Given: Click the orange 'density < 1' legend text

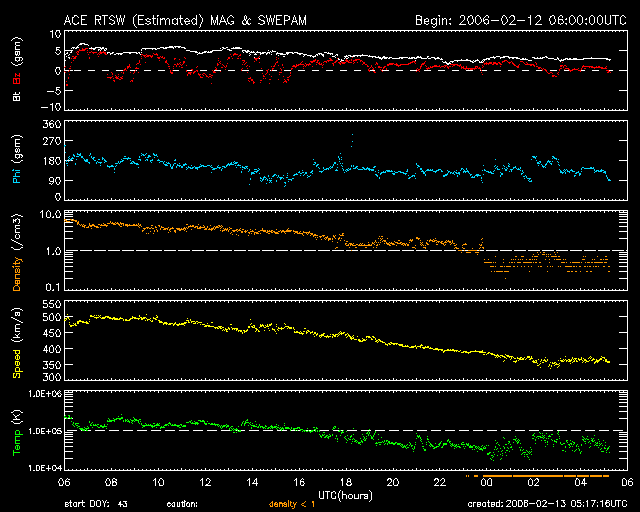Looking at the screenshot, I should tap(292, 504).
